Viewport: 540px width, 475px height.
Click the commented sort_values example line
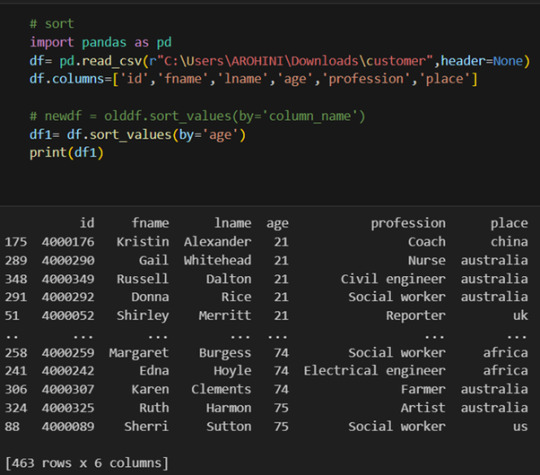pyautogui.click(x=197, y=116)
